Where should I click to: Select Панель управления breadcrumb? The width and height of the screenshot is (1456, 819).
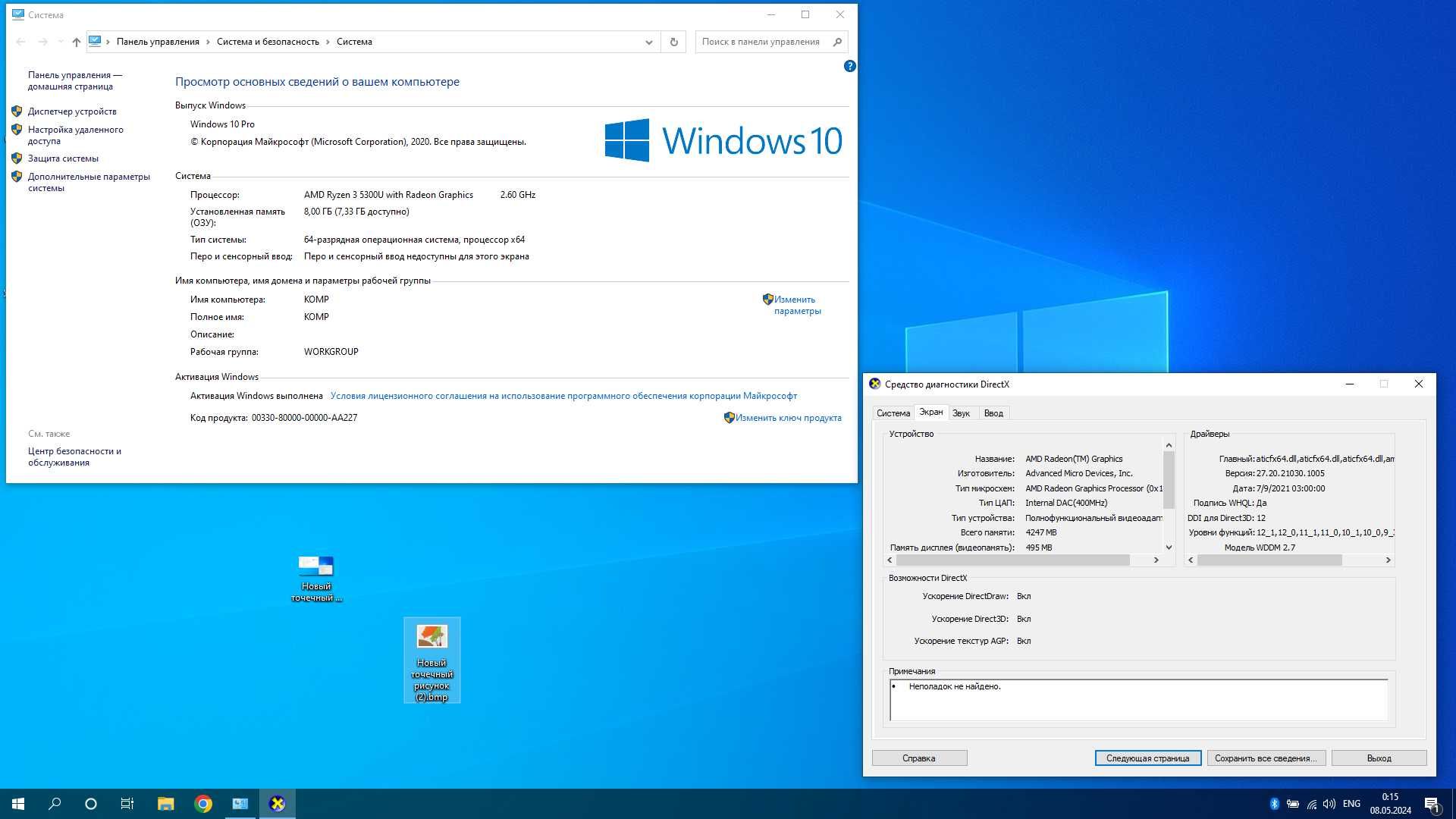pyautogui.click(x=158, y=42)
